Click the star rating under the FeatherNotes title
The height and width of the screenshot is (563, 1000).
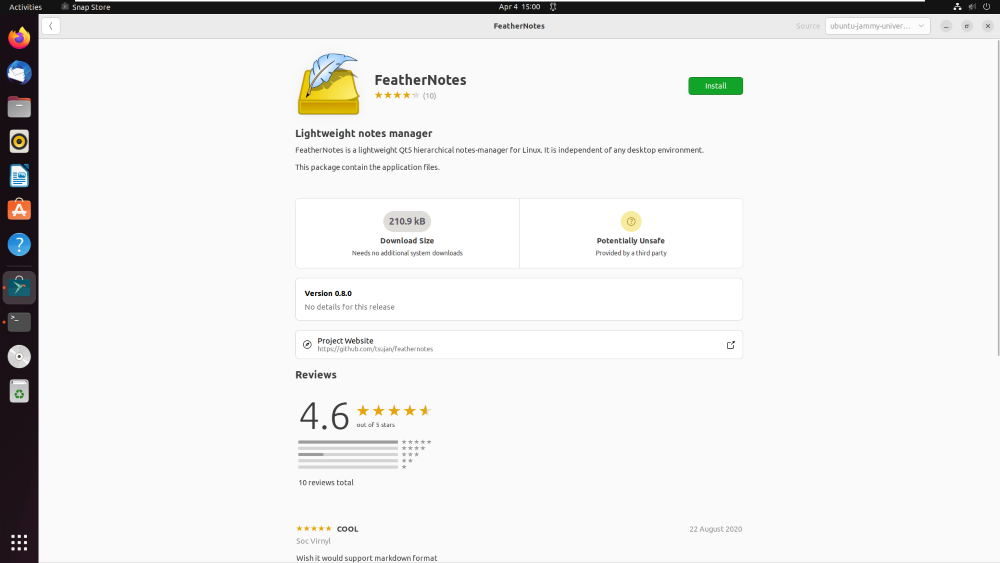[x=397, y=96]
